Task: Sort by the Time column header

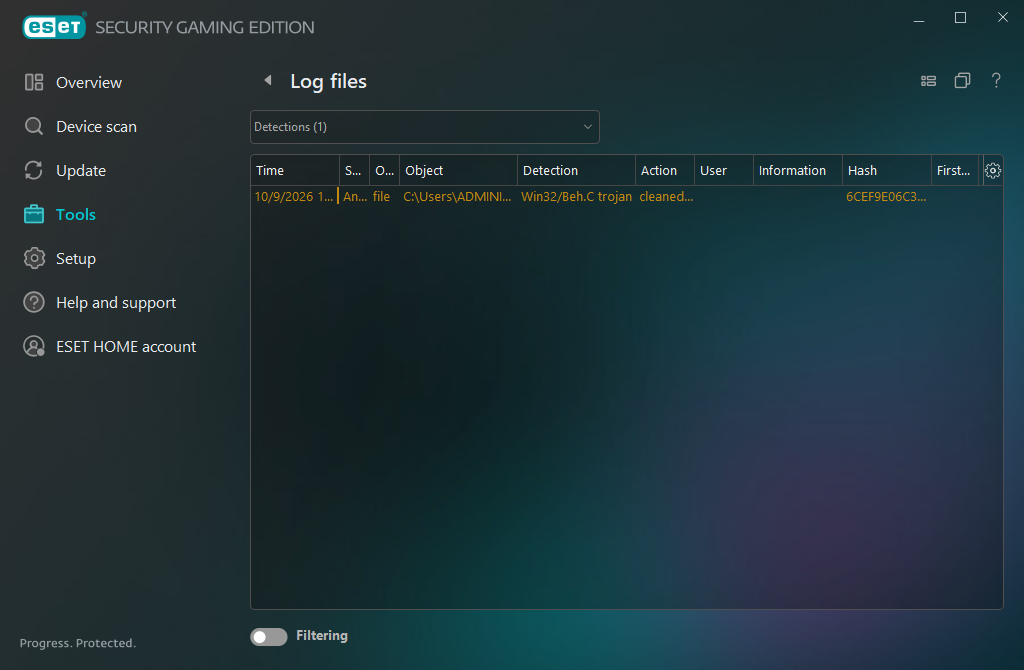Action: point(295,170)
